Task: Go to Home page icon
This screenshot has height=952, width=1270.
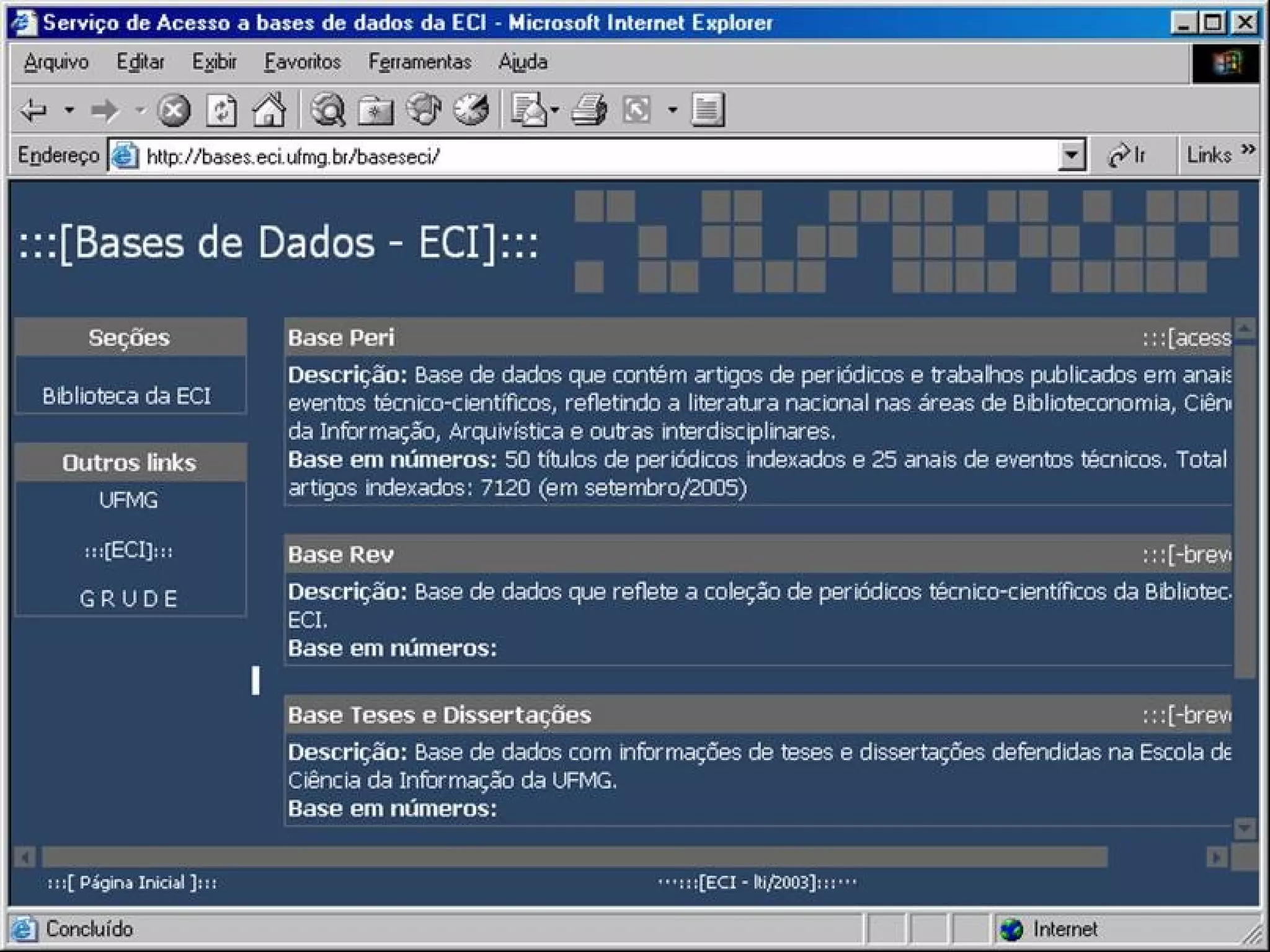Action: (269, 110)
